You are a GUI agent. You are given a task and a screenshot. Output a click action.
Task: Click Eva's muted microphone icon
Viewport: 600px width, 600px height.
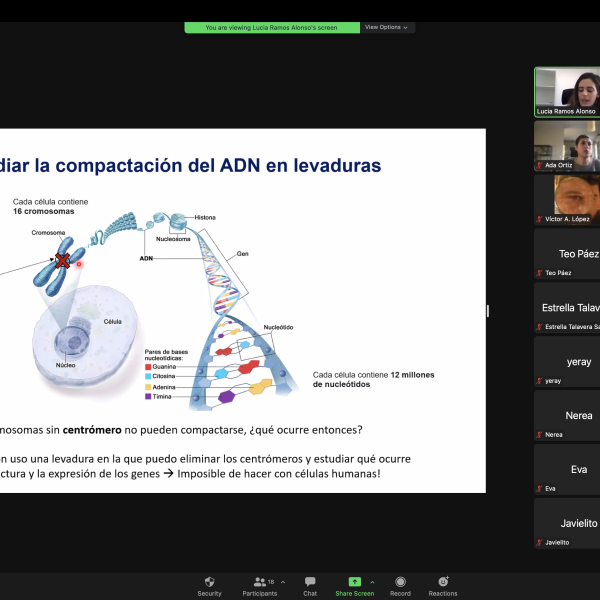click(540, 489)
